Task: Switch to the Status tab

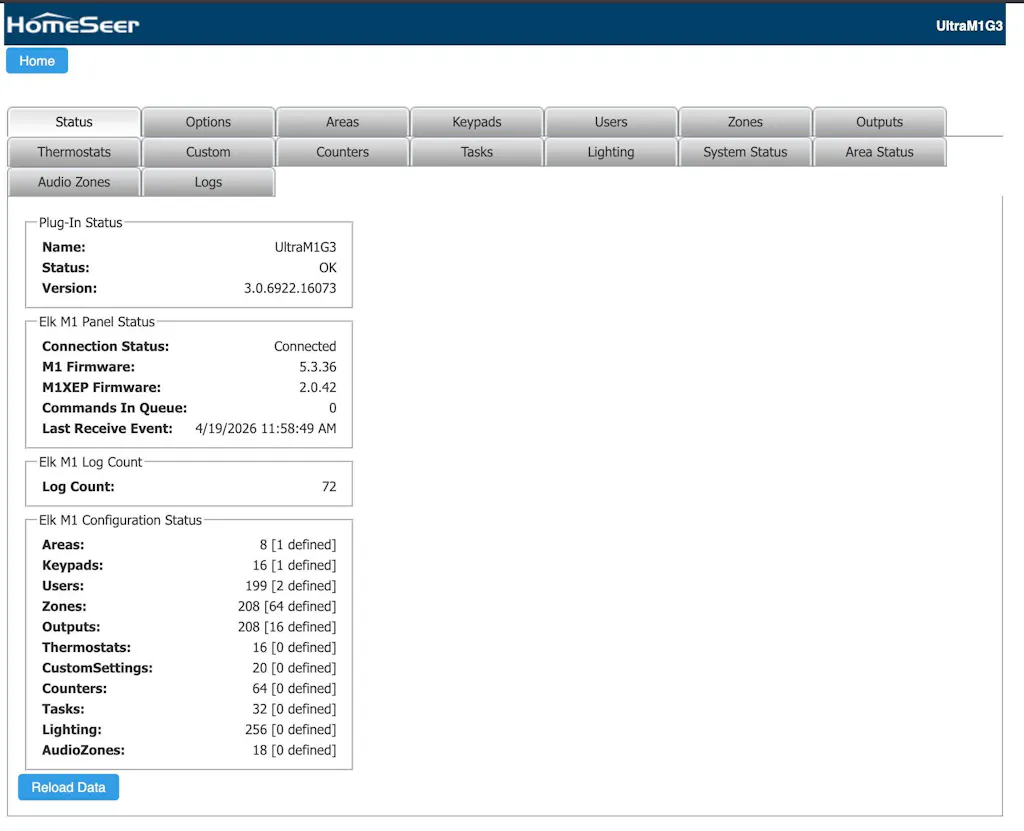Action: (74, 122)
